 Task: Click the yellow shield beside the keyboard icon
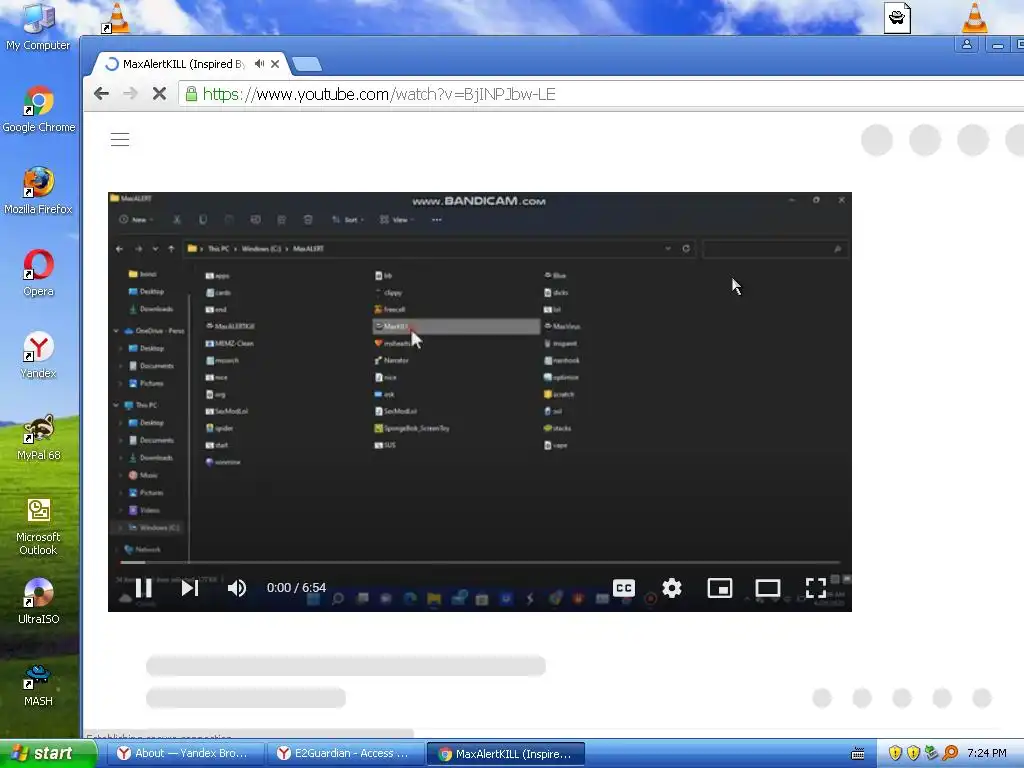click(895, 754)
